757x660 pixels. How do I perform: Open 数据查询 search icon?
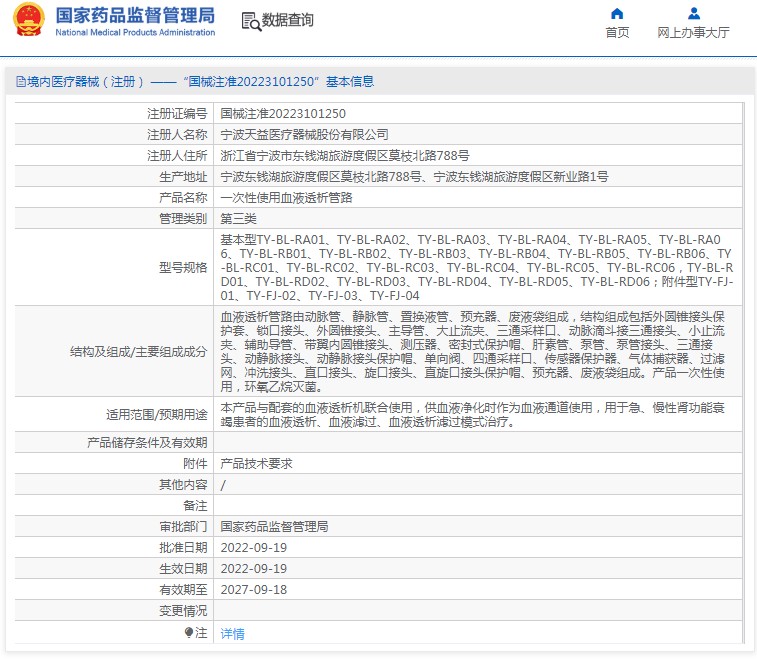tap(251, 21)
